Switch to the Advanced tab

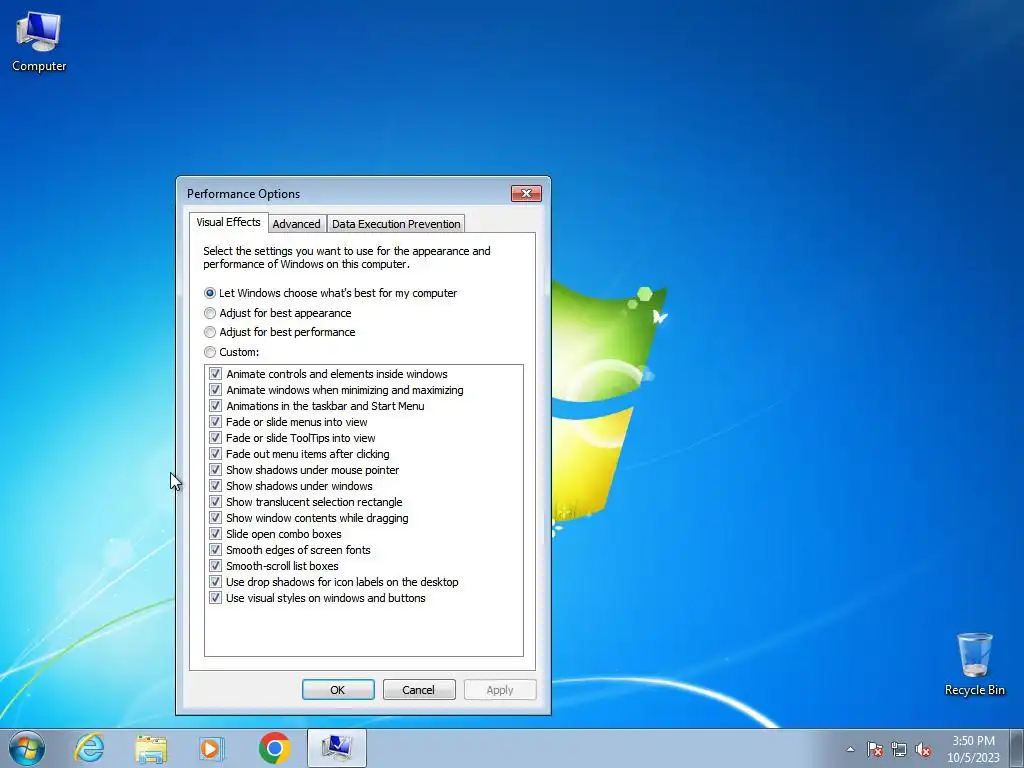click(x=296, y=224)
